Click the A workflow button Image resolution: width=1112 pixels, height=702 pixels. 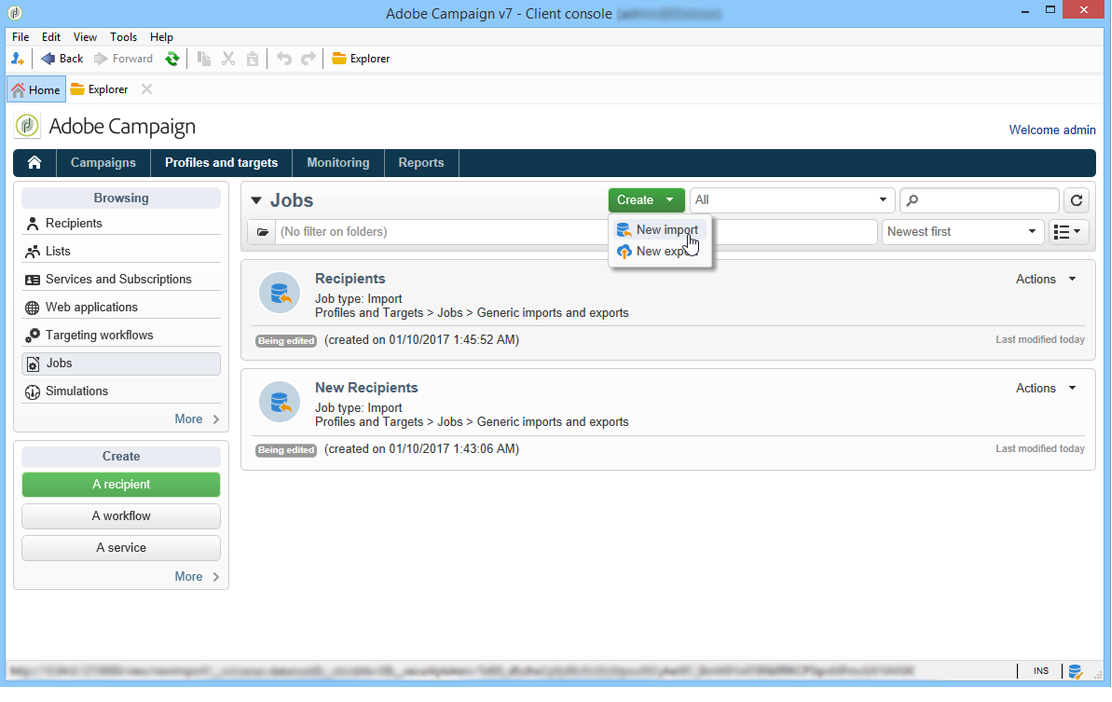click(121, 516)
